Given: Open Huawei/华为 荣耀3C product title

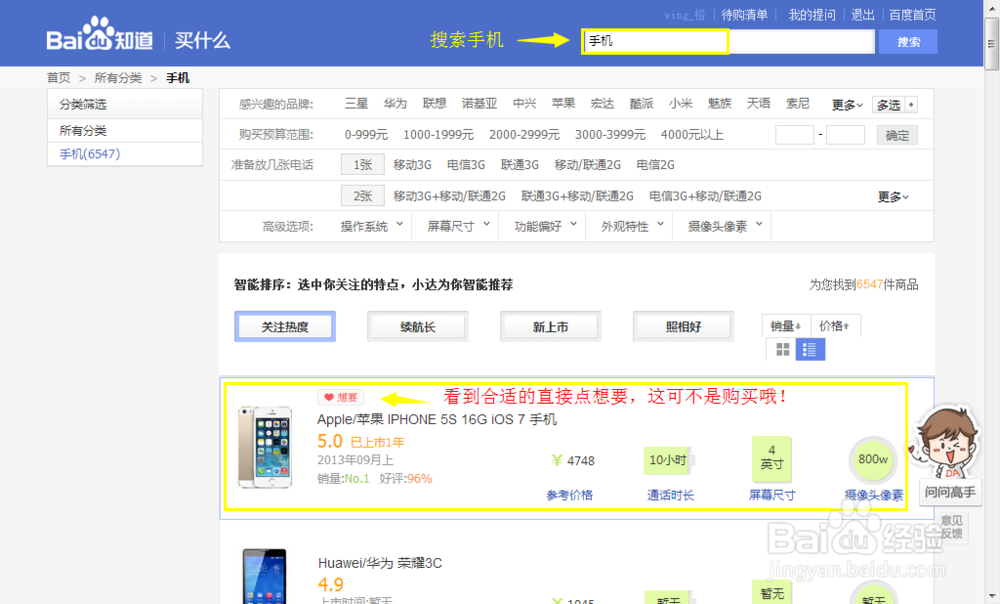Looking at the screenshot, I should 380,563.
